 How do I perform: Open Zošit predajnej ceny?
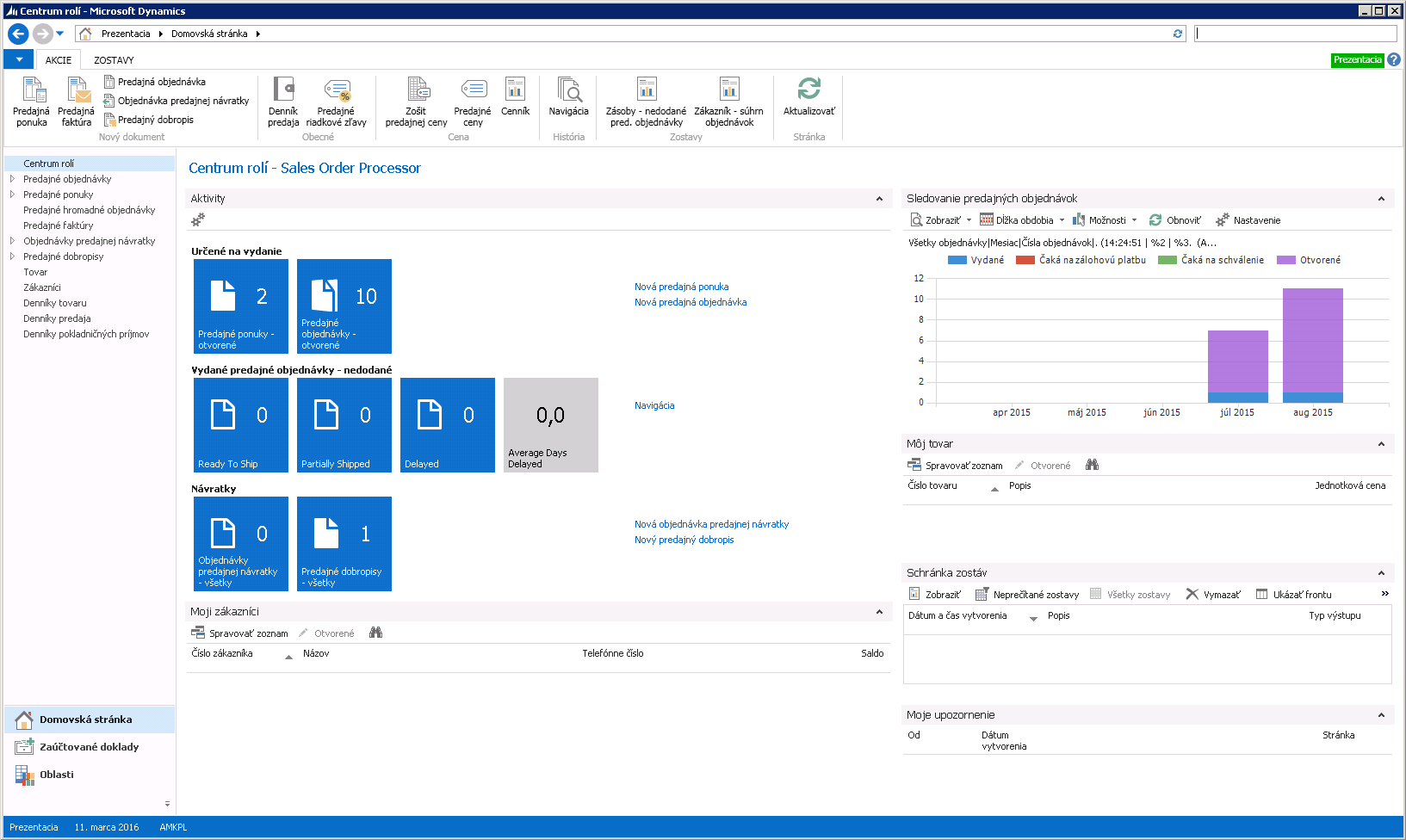416,102
